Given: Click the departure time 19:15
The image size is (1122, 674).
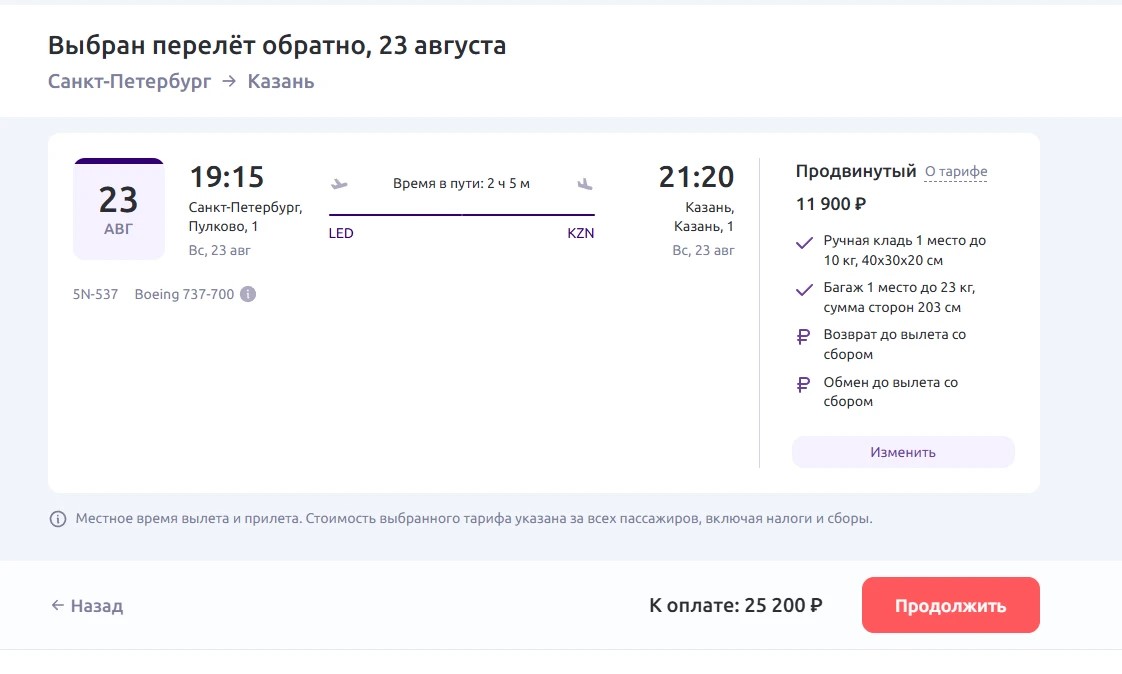Looking at the screenshot, I should coord(227,177).
